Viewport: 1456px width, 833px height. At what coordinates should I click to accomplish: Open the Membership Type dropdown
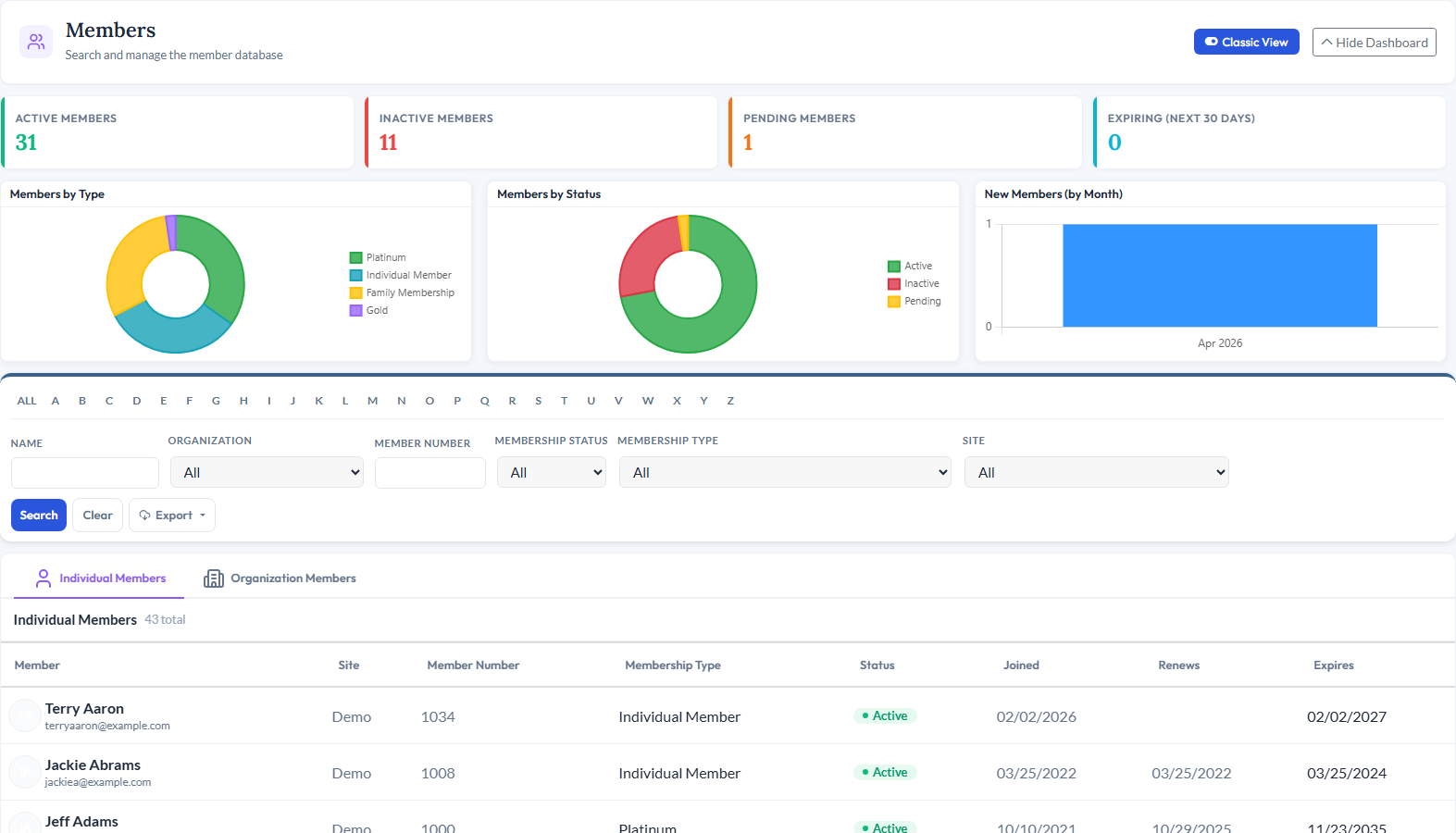coord(785,472)
